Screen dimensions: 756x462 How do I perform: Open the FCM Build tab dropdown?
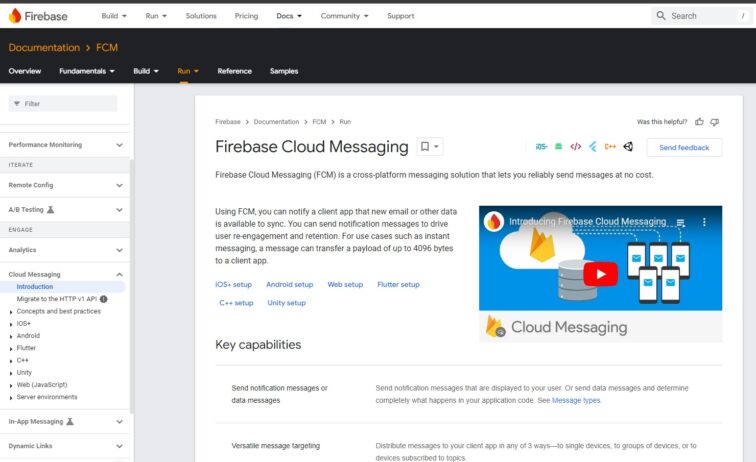click(146, 71)
